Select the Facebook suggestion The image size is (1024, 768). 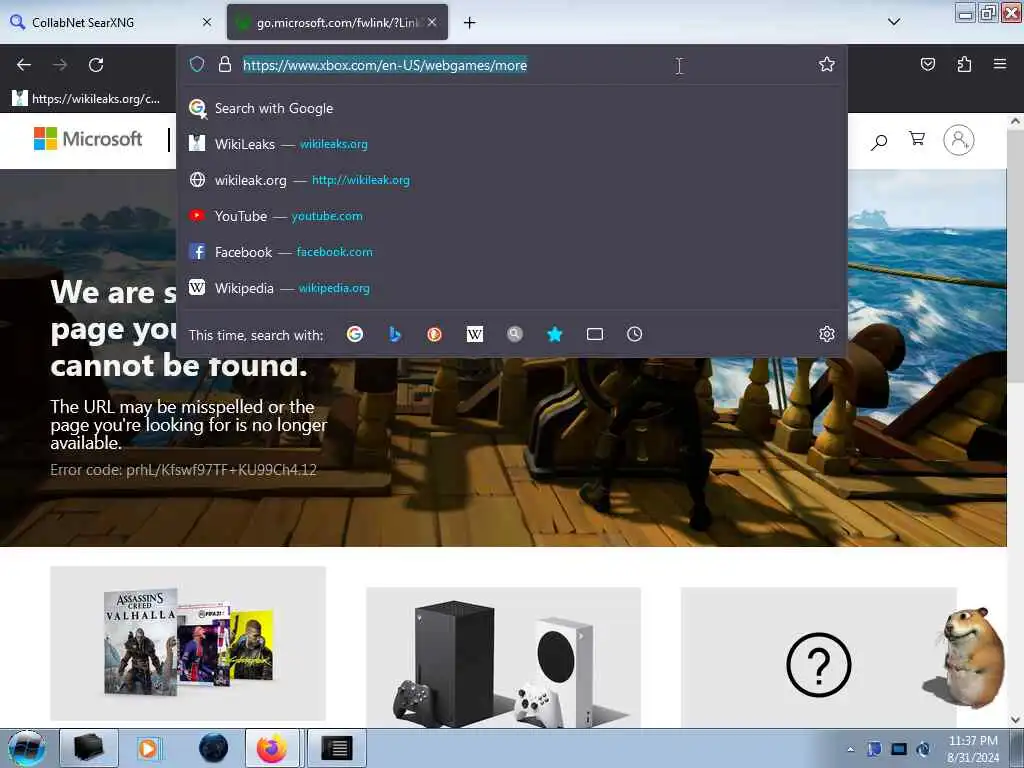[x=512, y=252]
